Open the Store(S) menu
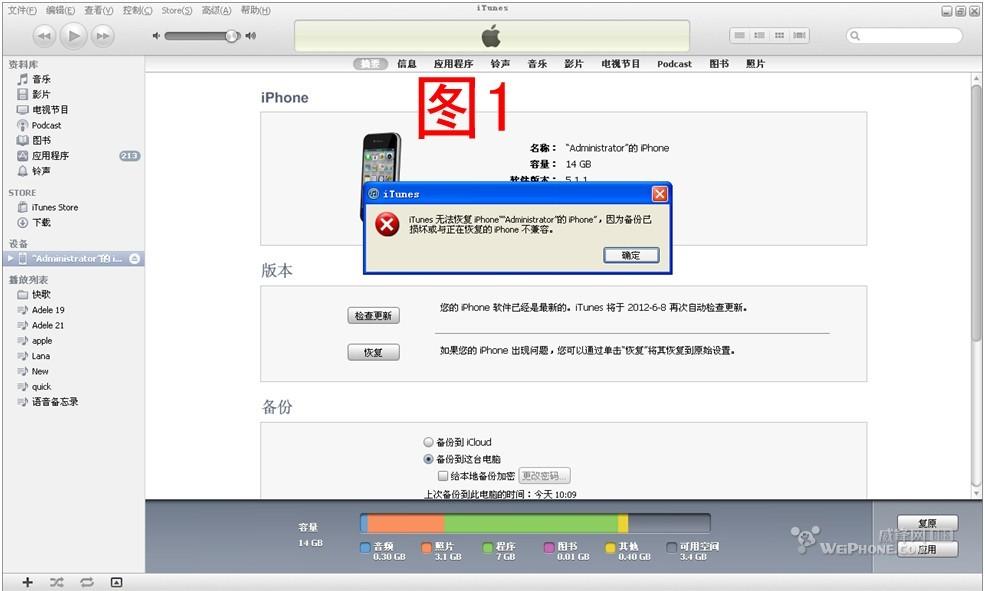Screen dimensions: 985x591 [177, 10]
